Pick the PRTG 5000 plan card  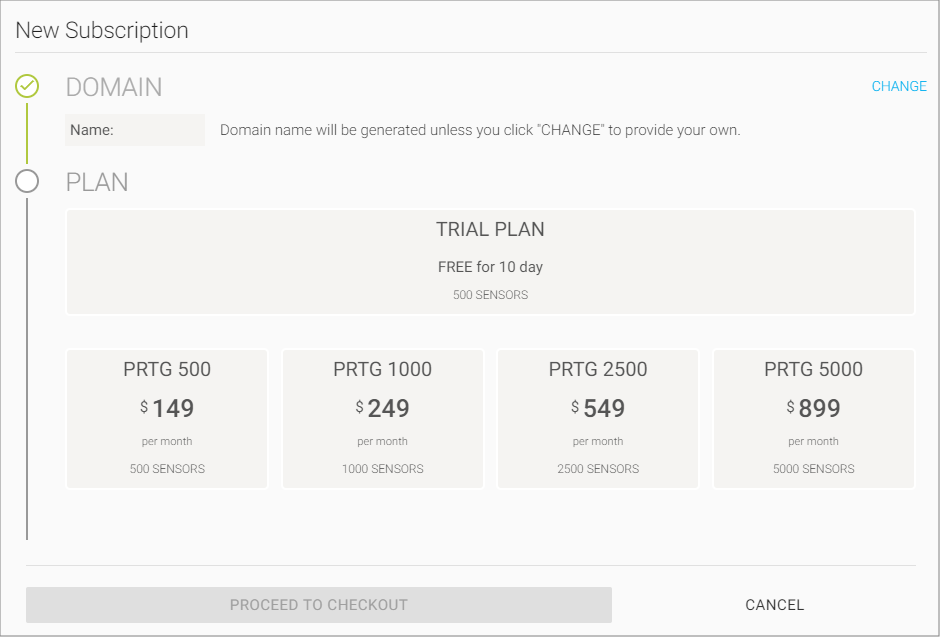pos(814,419)
